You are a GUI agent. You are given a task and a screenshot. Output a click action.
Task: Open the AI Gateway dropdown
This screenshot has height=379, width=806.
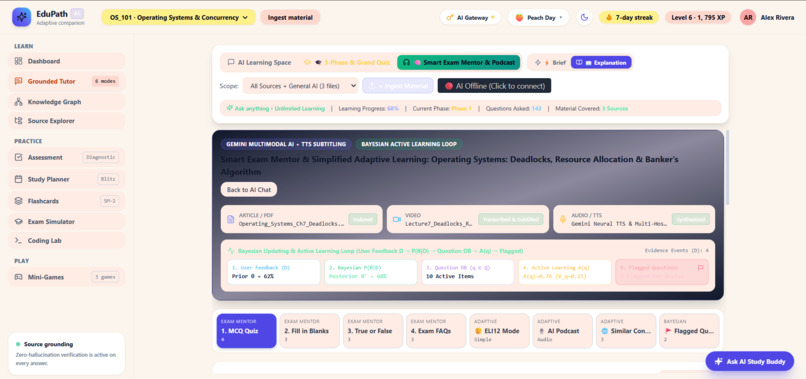coord(470,17)
